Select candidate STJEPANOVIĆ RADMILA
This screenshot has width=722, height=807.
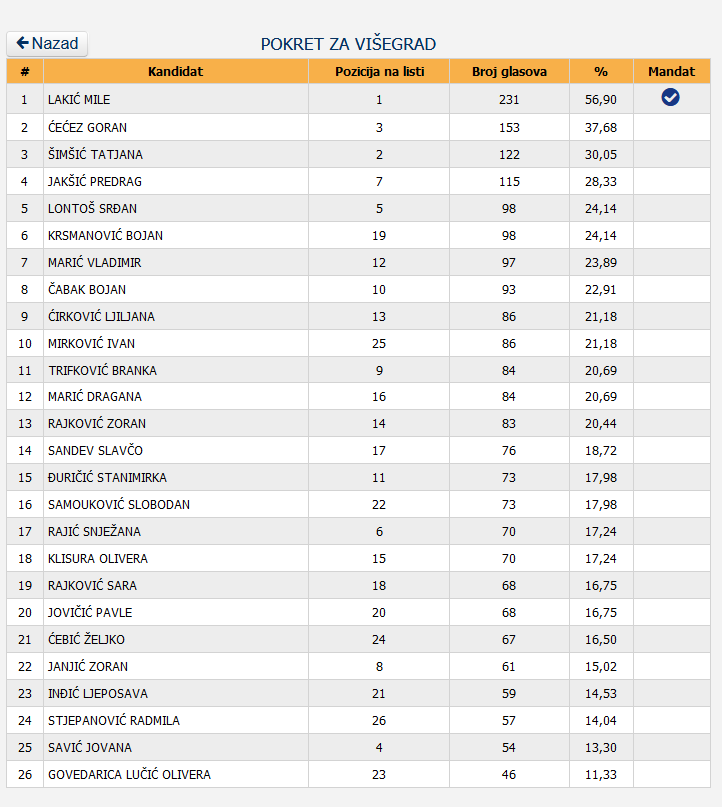click(x=114, y=721)
